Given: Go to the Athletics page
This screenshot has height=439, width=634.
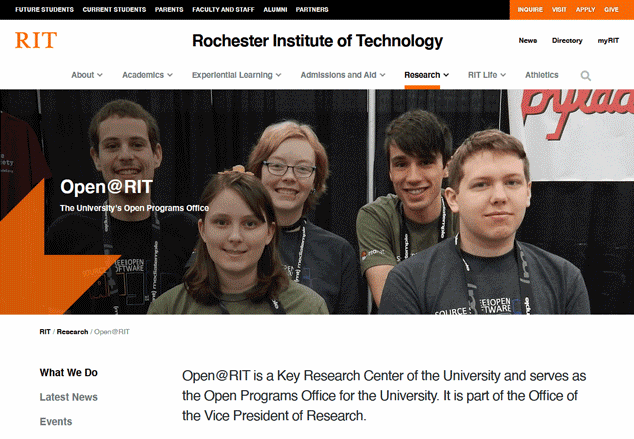Looking at the screenshot, I should pyautogui.click(x=541, y=75).
